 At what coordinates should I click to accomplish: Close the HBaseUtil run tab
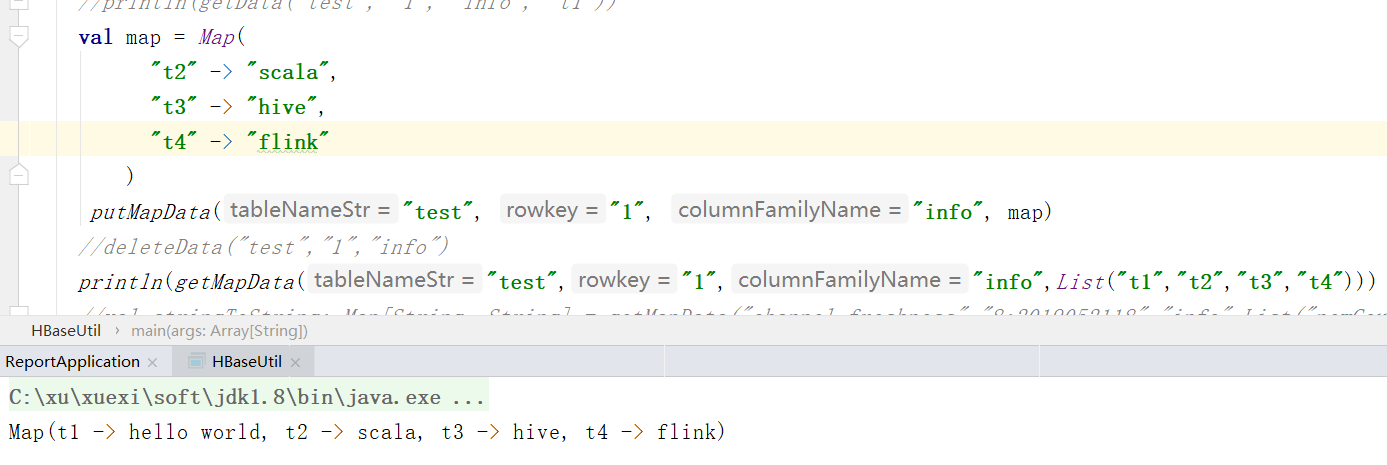[295, 362]
